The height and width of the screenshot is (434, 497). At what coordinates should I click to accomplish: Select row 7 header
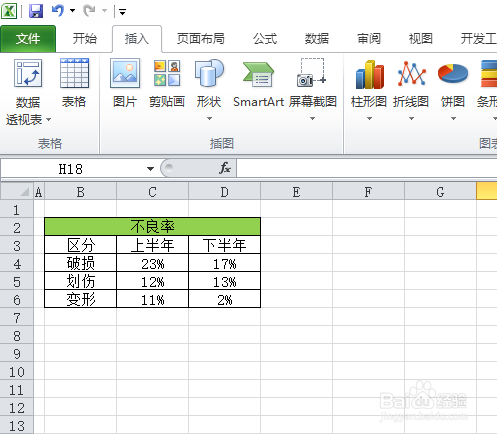[17, 318]
